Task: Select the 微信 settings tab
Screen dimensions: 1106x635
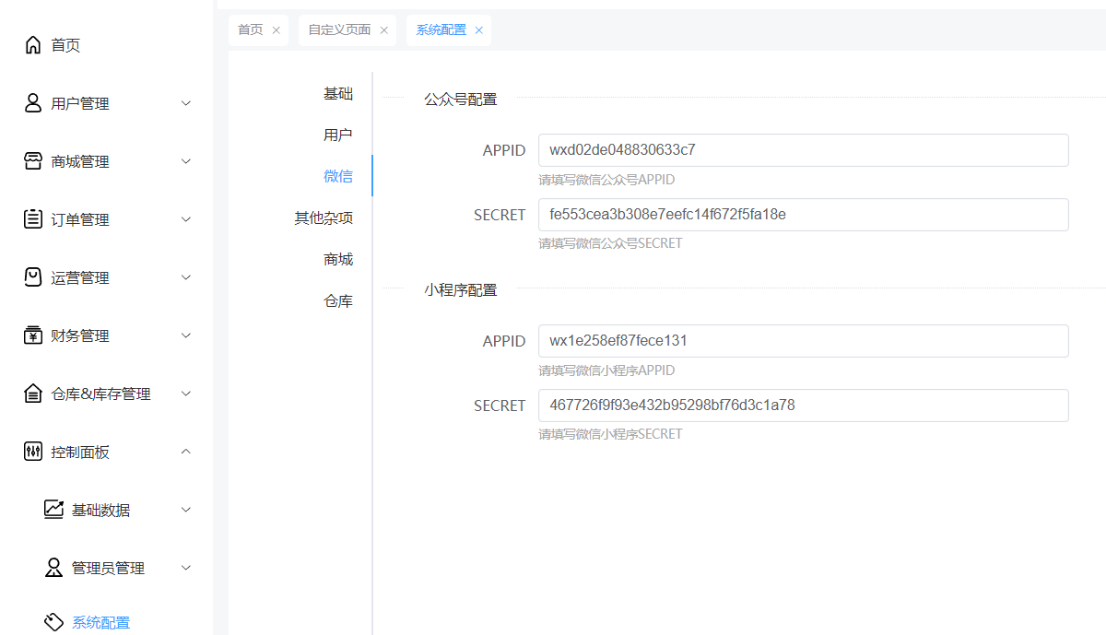Action: coord(338,176)
